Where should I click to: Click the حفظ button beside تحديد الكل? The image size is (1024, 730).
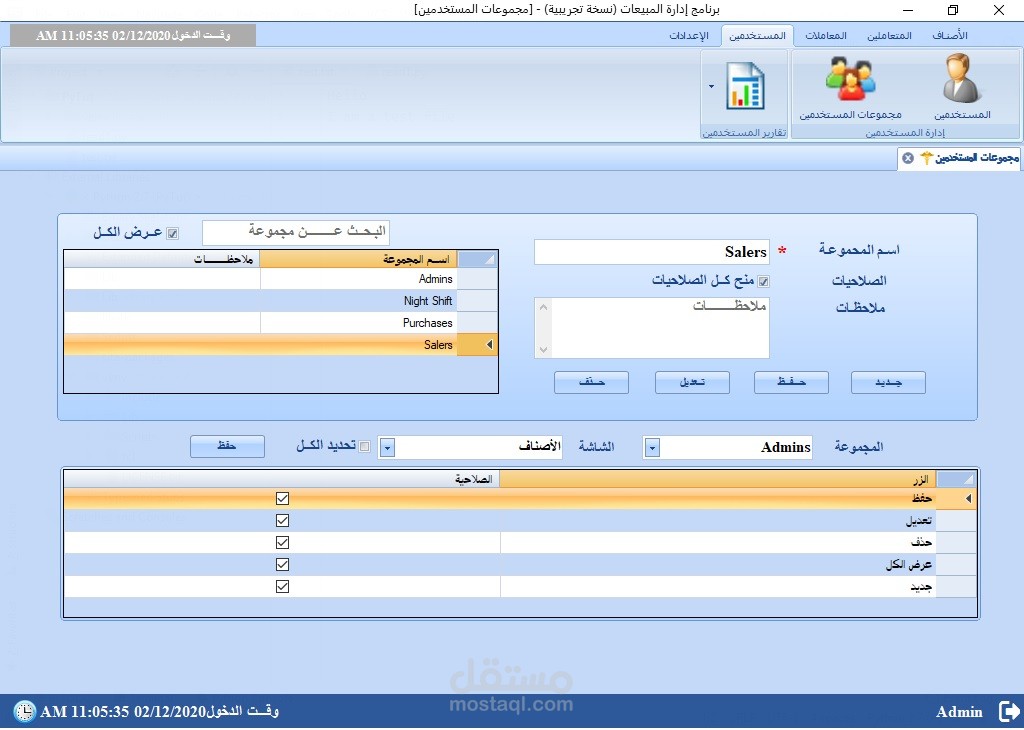click(x=227, y=447)
